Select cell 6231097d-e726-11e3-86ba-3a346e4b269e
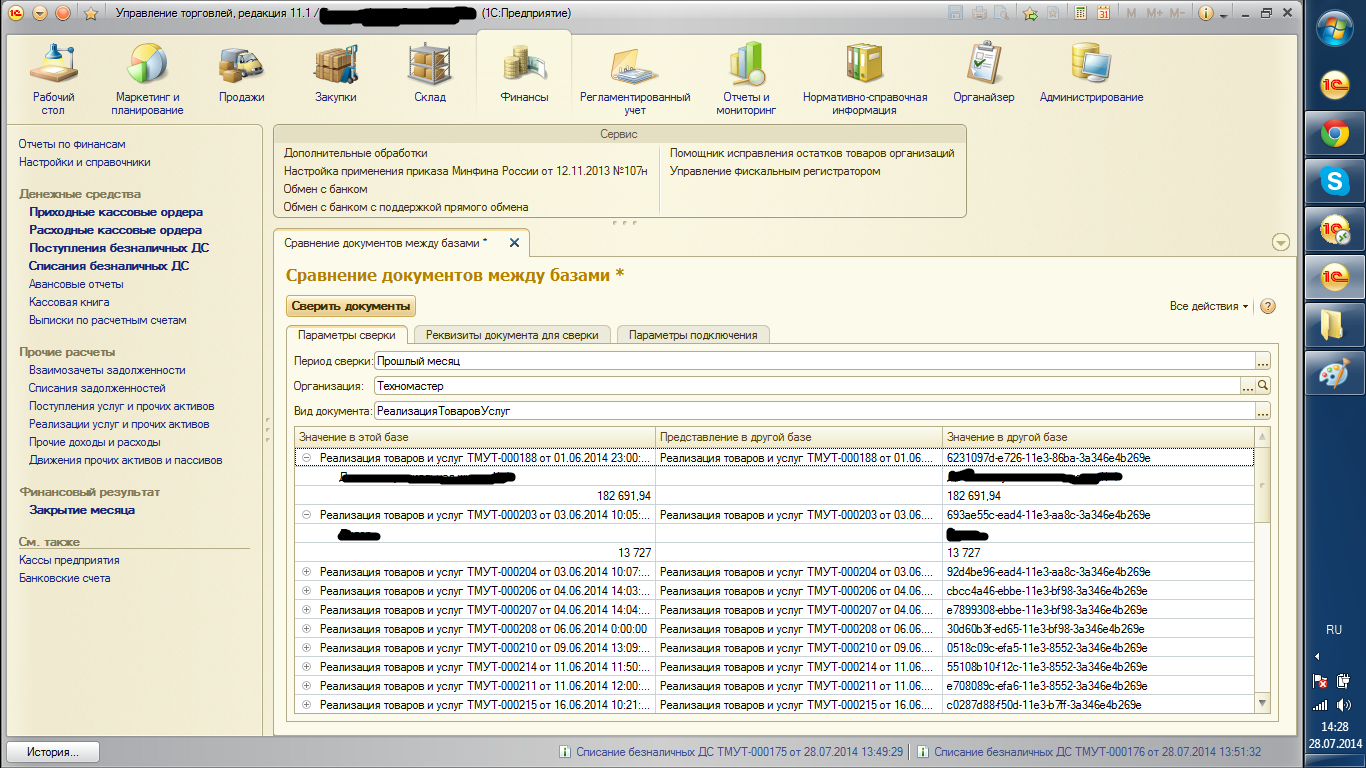This screenshot has height=768, width=1366. [x=1098, y=458]
